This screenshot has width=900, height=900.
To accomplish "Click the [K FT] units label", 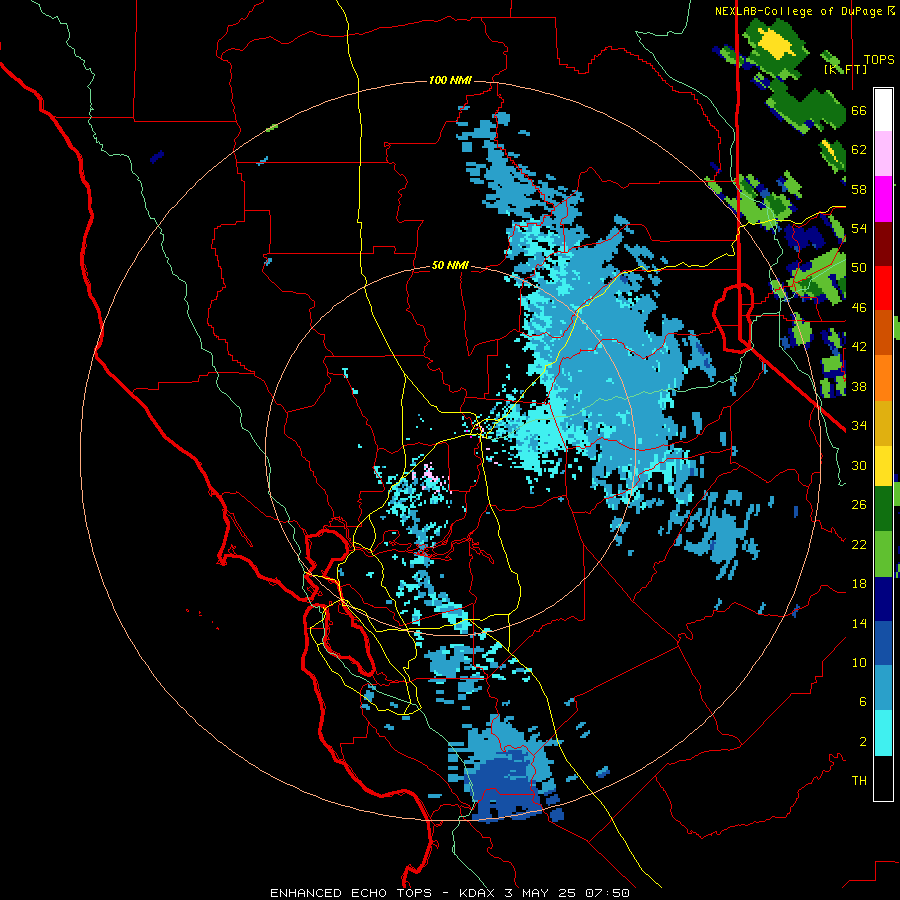I will click(845, 69).
